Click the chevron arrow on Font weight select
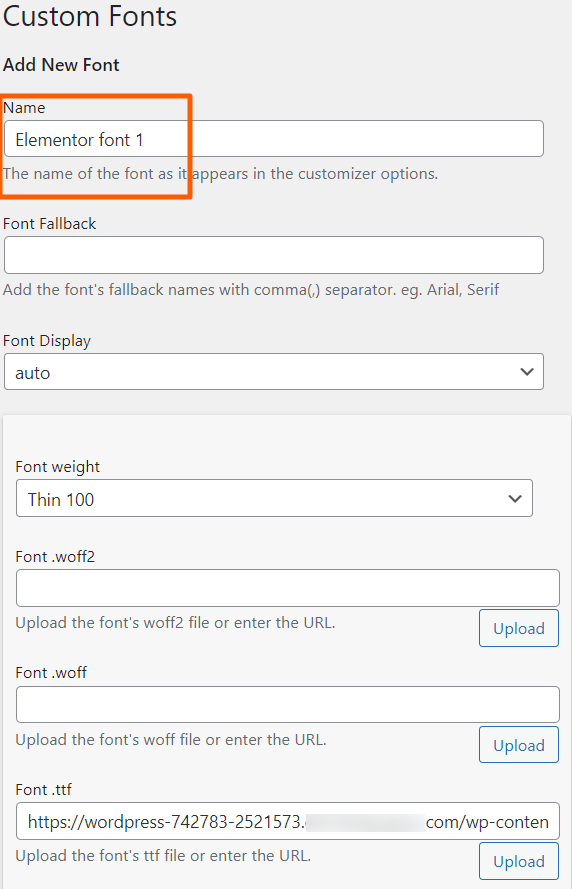 tap(515, 499)
